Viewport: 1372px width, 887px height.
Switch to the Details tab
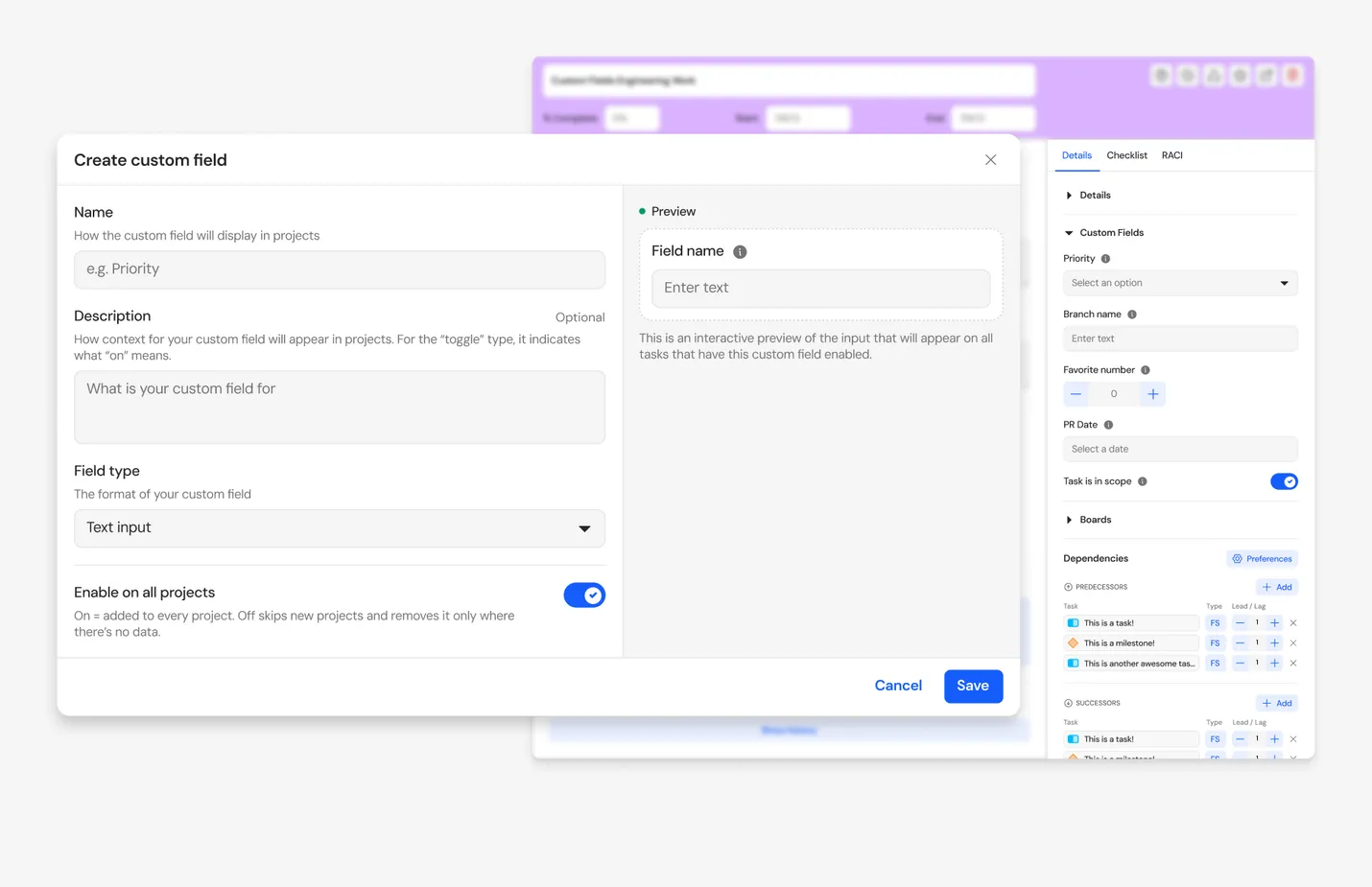[x=1076, y=155]
